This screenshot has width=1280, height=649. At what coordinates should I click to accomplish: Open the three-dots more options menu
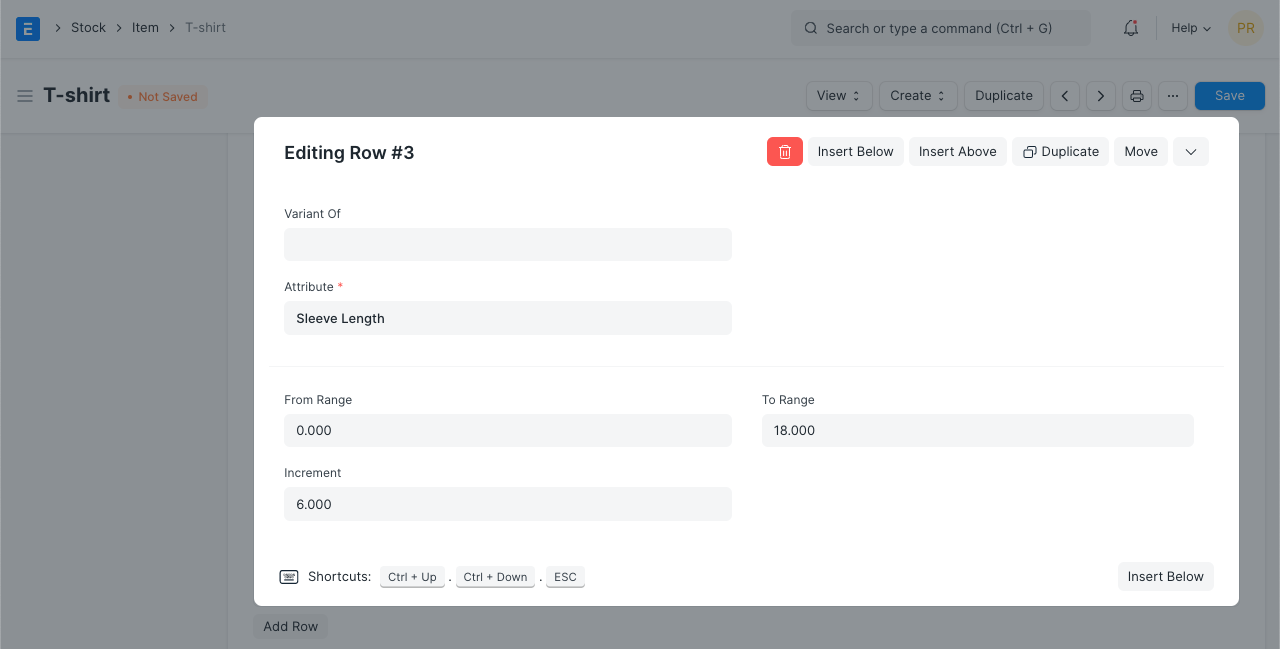(1173, 96)
